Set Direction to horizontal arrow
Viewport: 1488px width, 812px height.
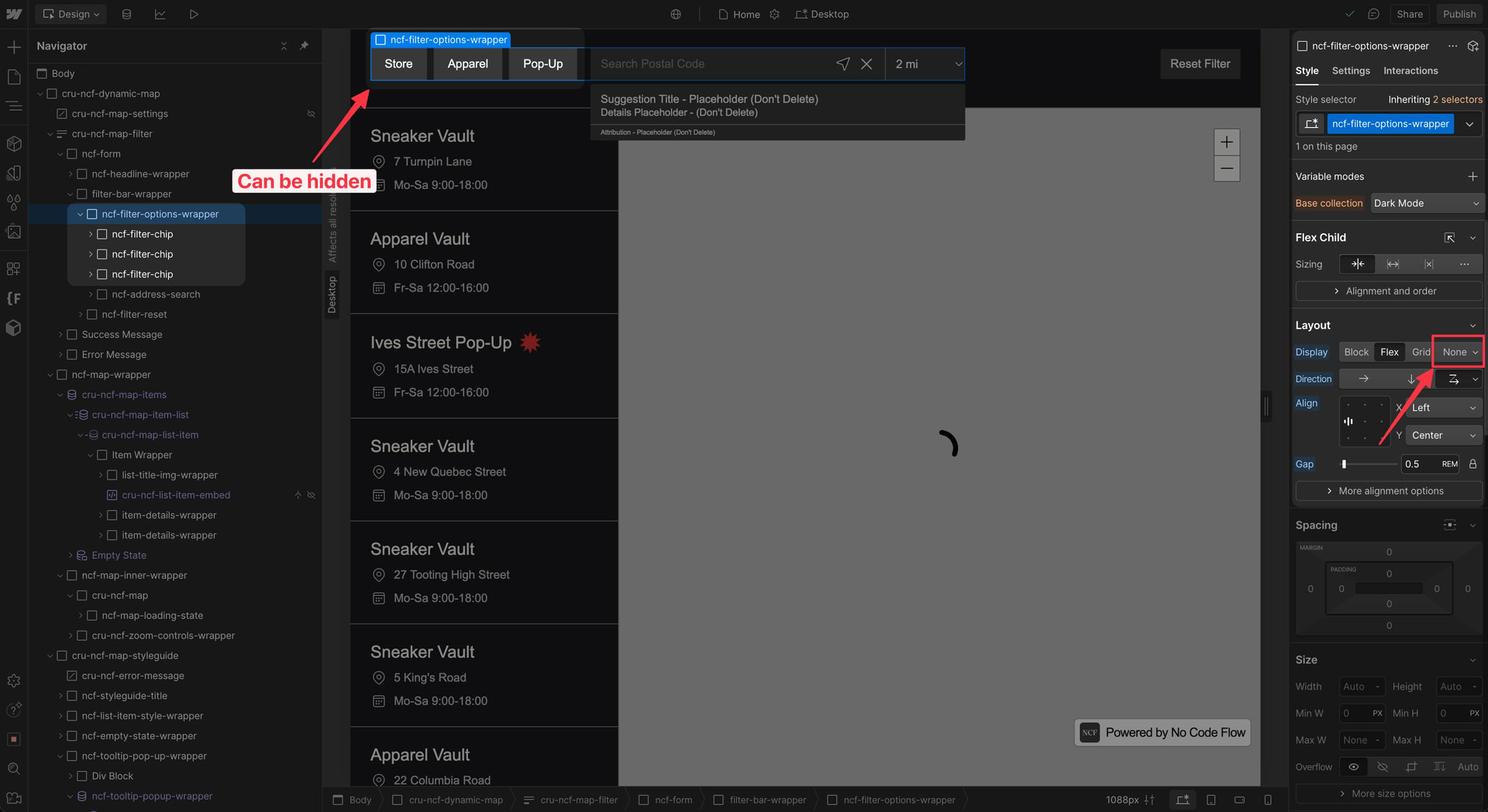coord(1363,379)
